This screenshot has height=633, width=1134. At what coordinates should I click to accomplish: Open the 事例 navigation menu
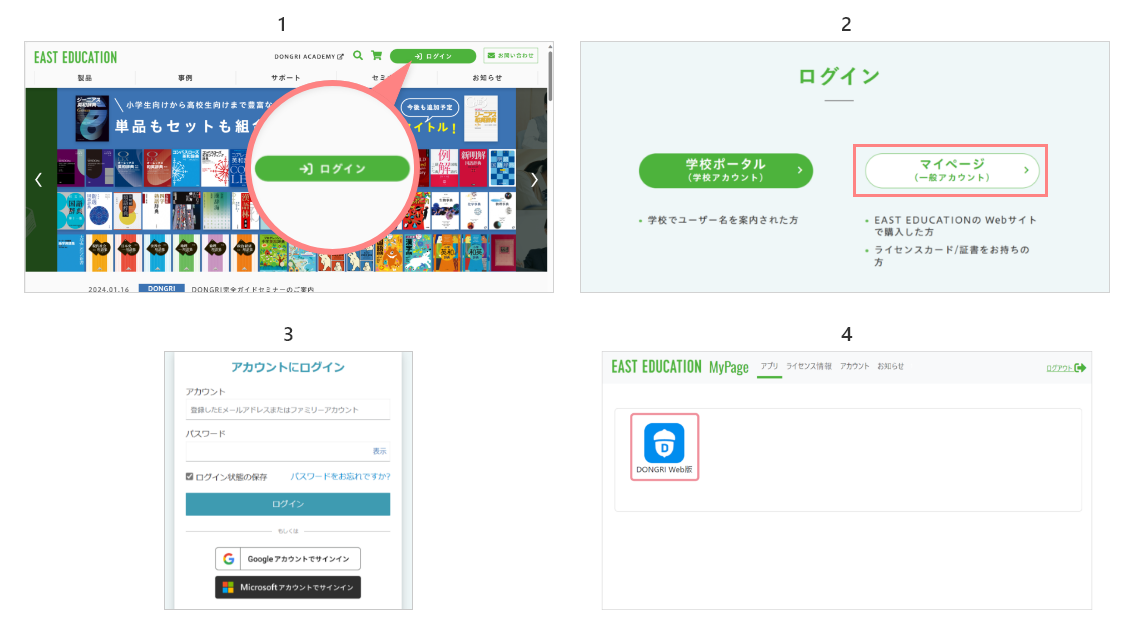[185, 77]
